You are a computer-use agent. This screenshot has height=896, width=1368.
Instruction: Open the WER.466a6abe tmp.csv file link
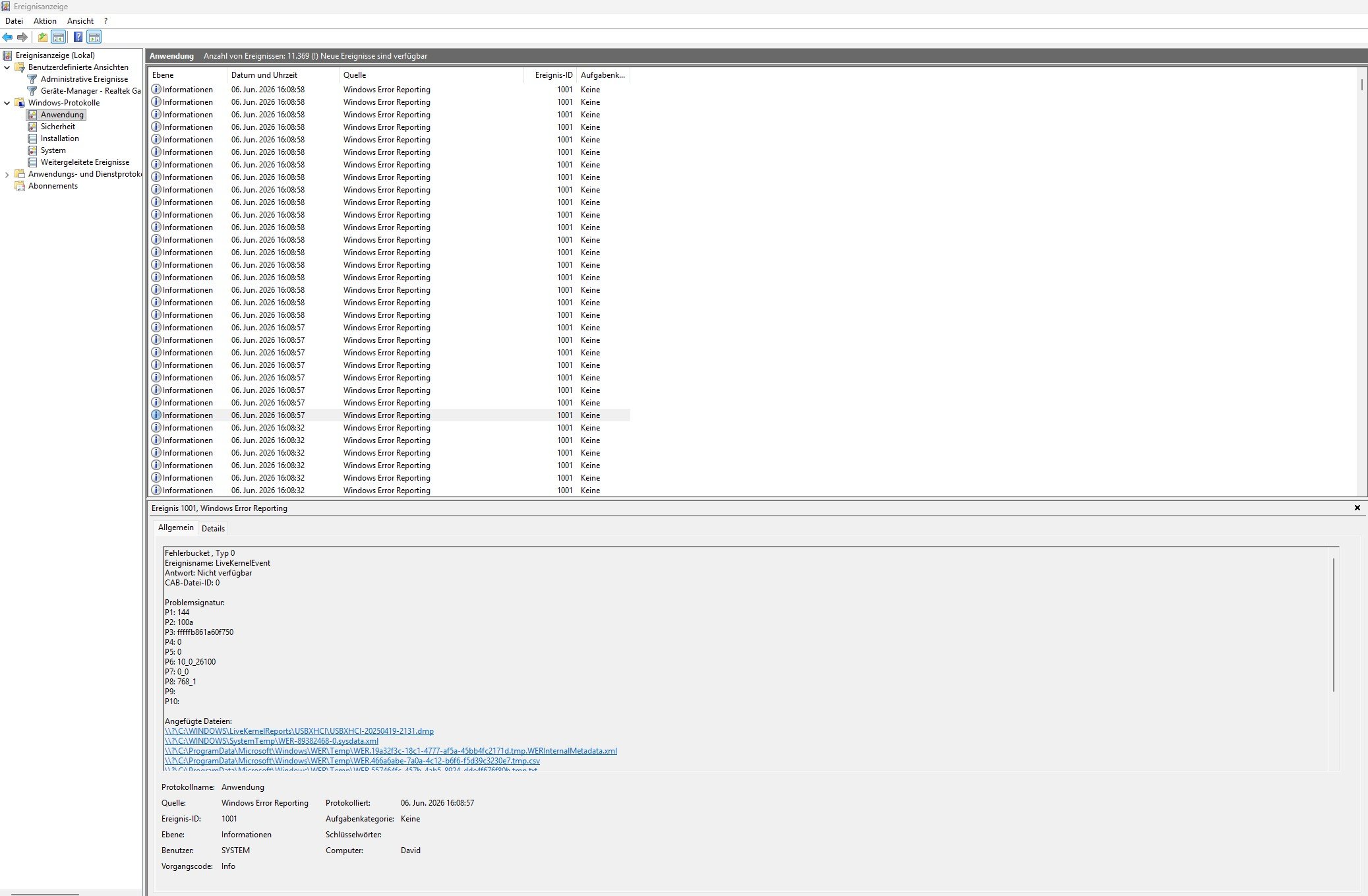pos(352,761)
